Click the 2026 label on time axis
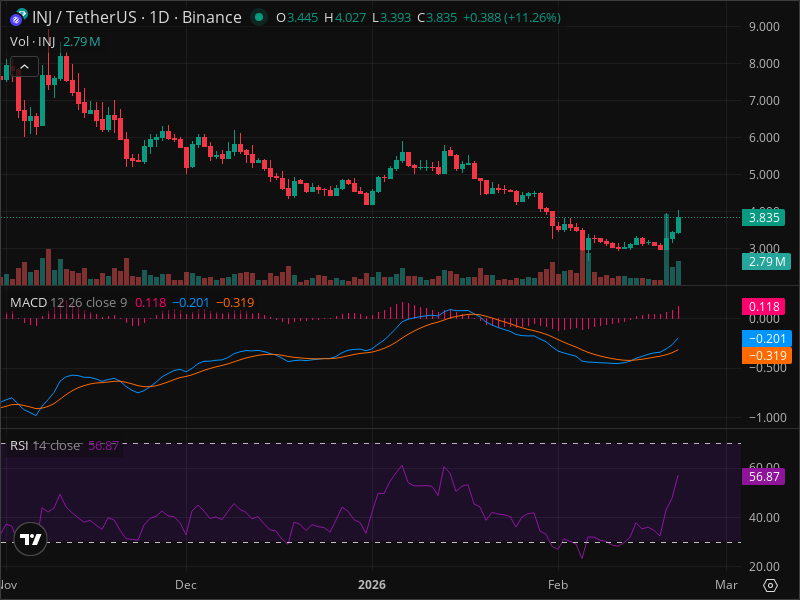Image resolution: width=800 pixels, height=600 pixels. (372, 585)
